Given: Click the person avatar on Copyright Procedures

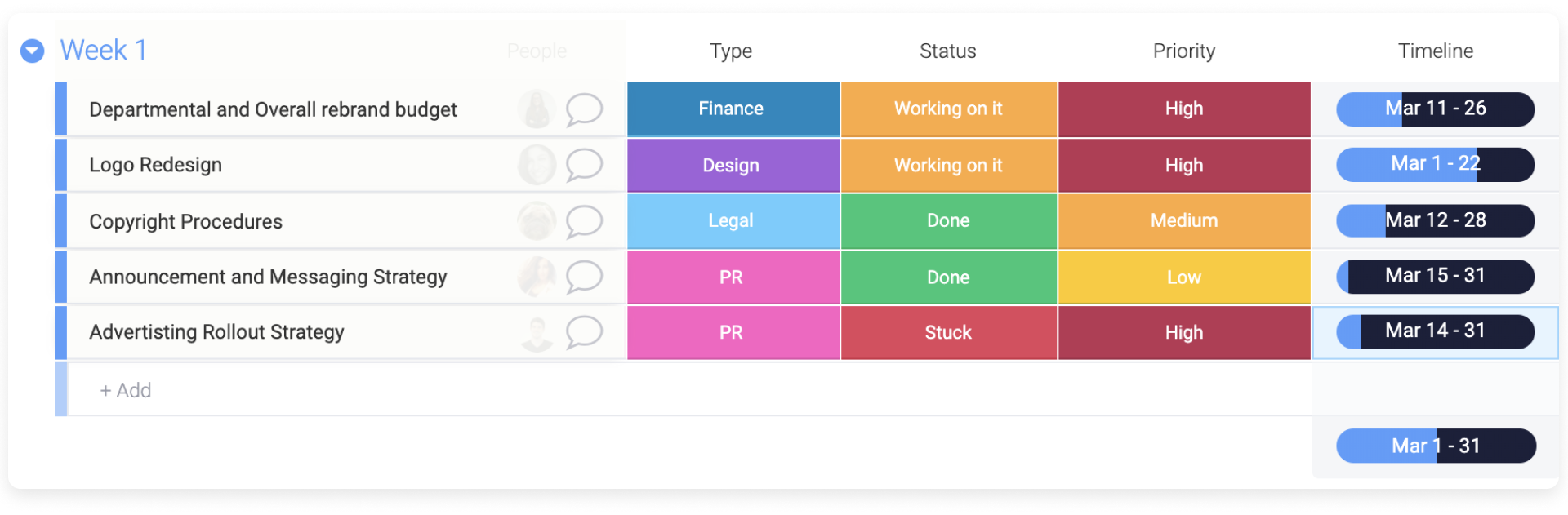Looking at the screenshot, I should point(537,221).
